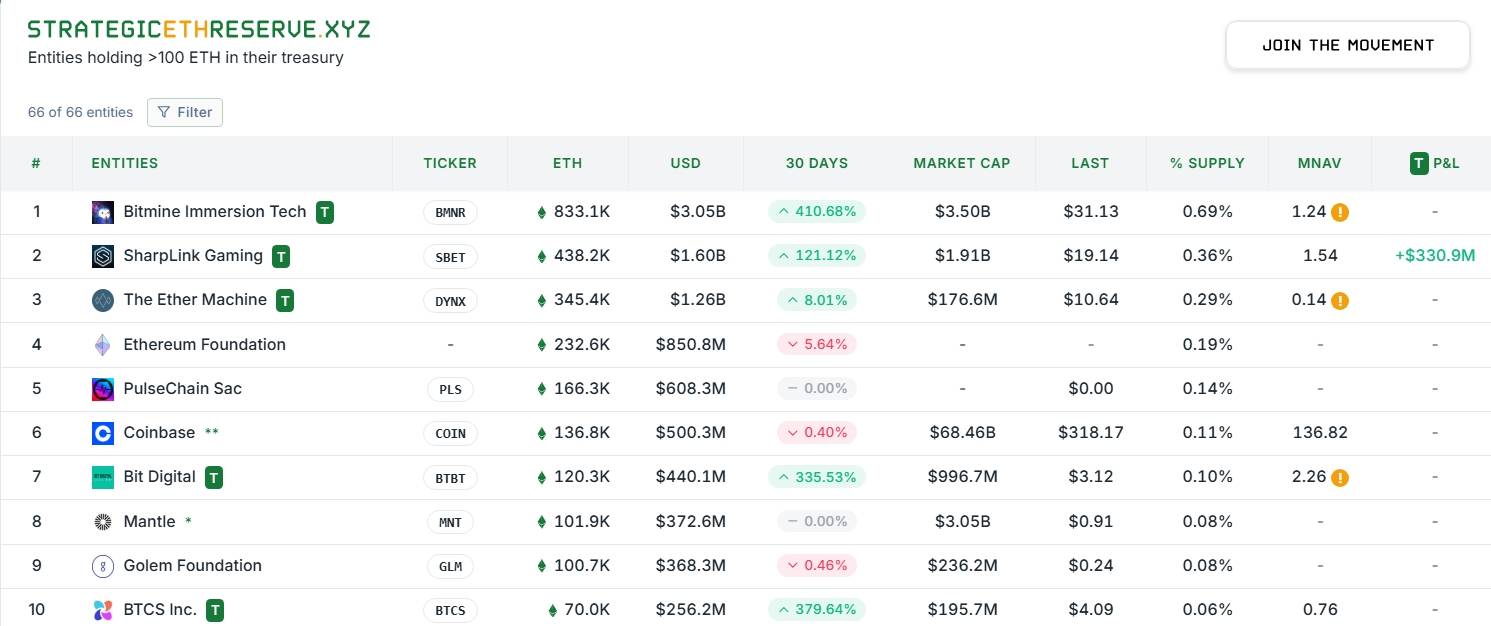Click the green T badge beside The Ether Machine
The image size is (1491, 626).
[285, 300]
